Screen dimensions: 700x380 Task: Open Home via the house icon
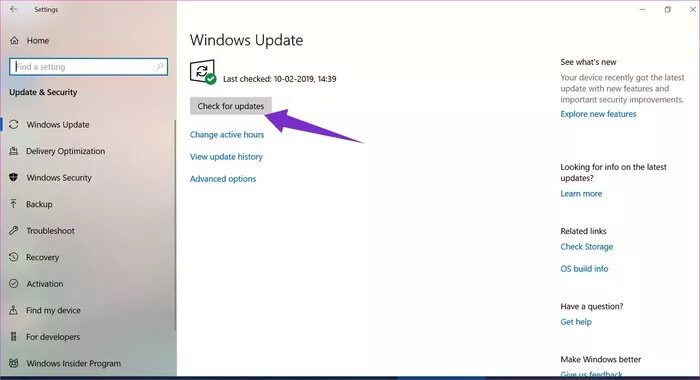[x=14, y=41]
